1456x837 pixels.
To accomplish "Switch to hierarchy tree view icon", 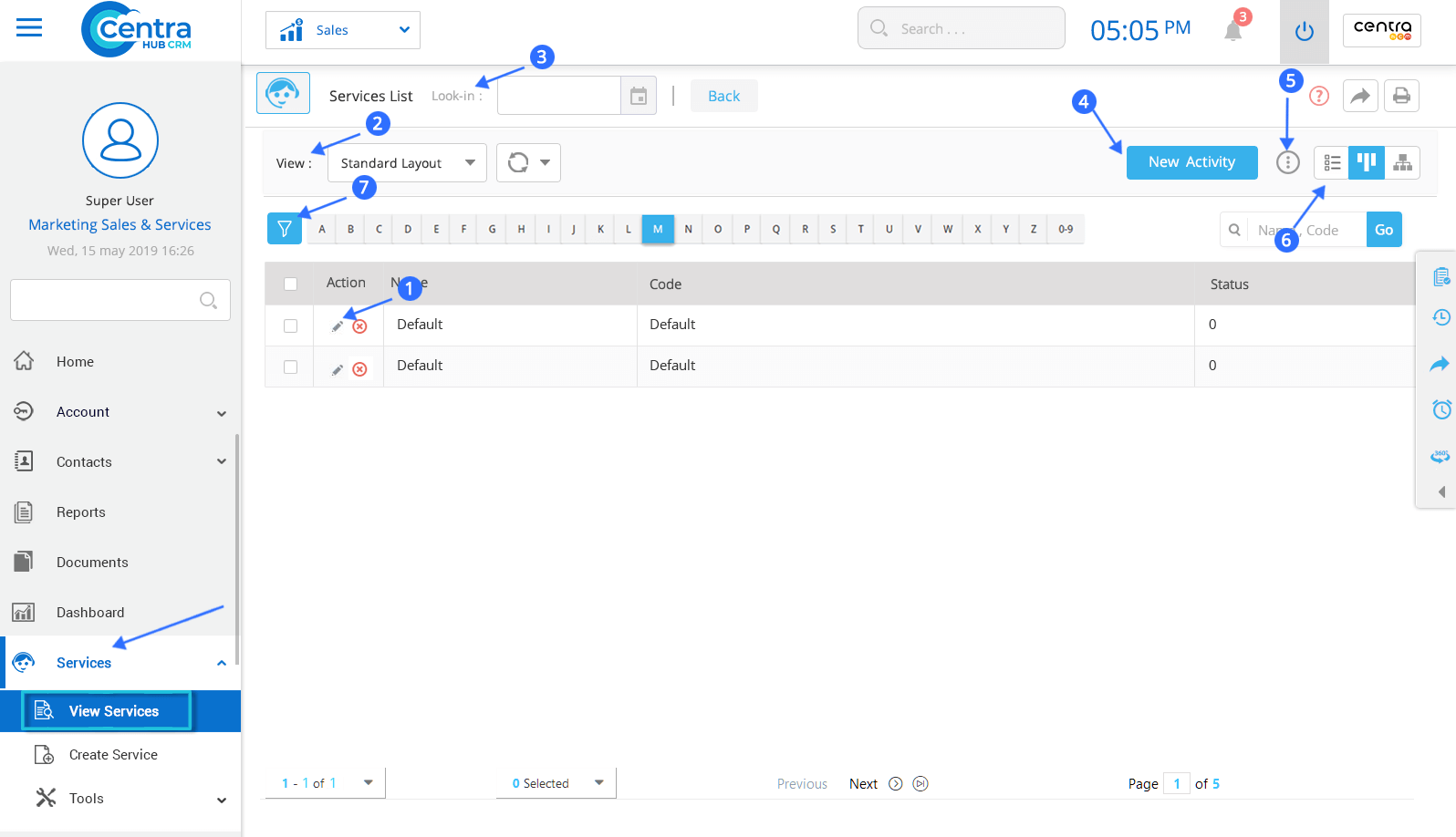I will [x=1402, y=162].
